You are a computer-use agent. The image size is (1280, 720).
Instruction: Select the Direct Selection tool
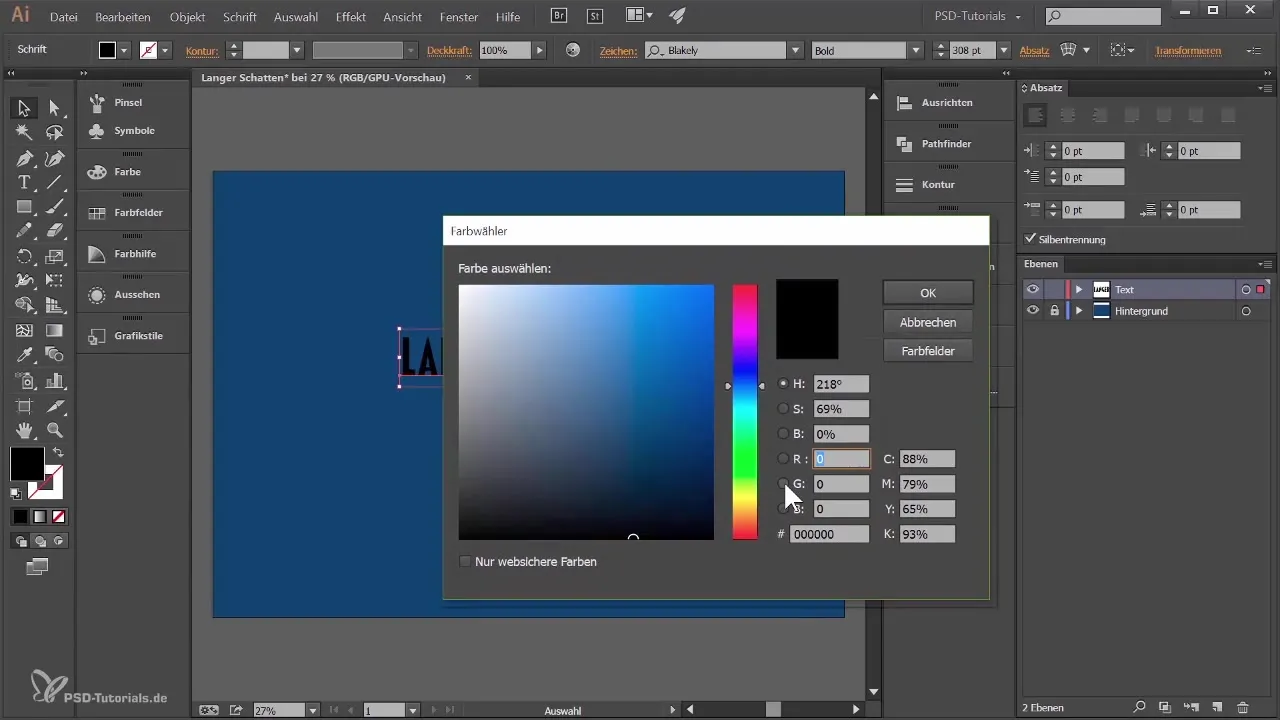coord(55,108)
